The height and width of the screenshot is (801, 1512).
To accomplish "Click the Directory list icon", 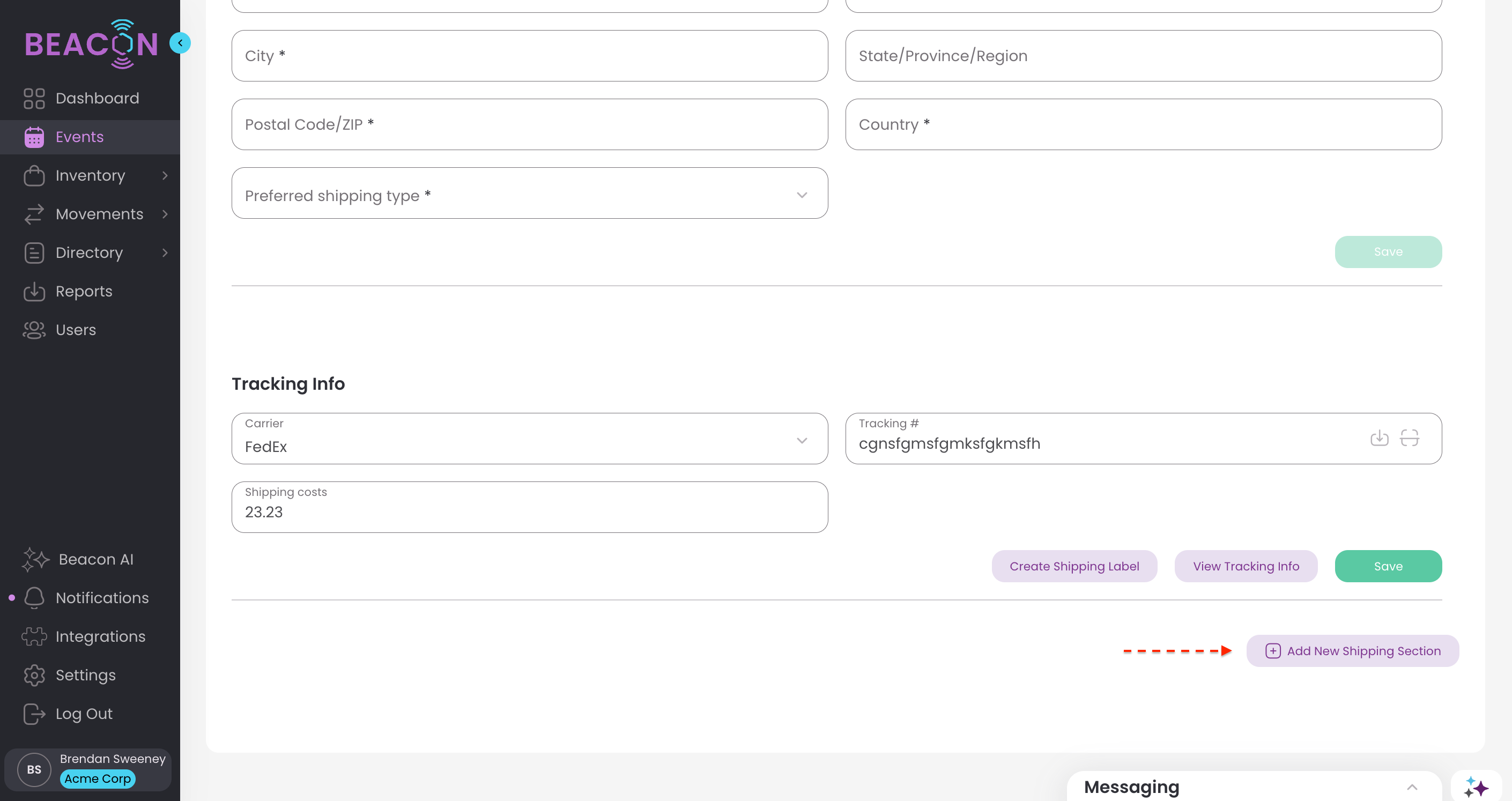I will coord(34,253).
